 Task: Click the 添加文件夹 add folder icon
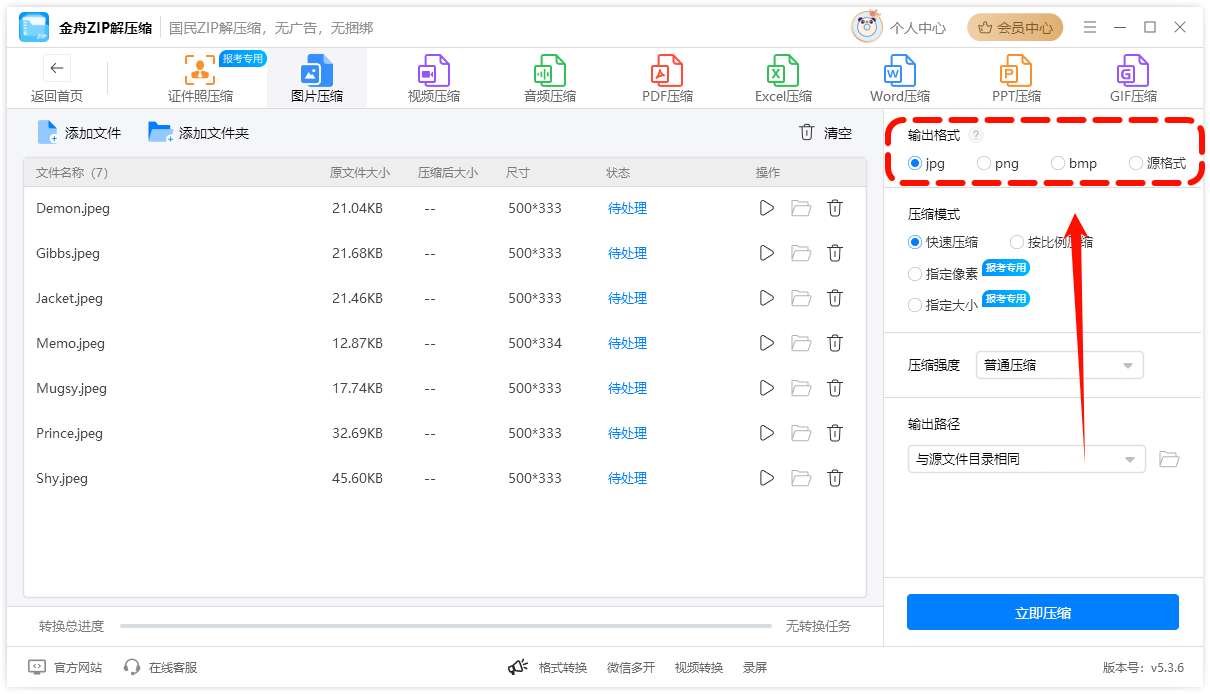160,132
